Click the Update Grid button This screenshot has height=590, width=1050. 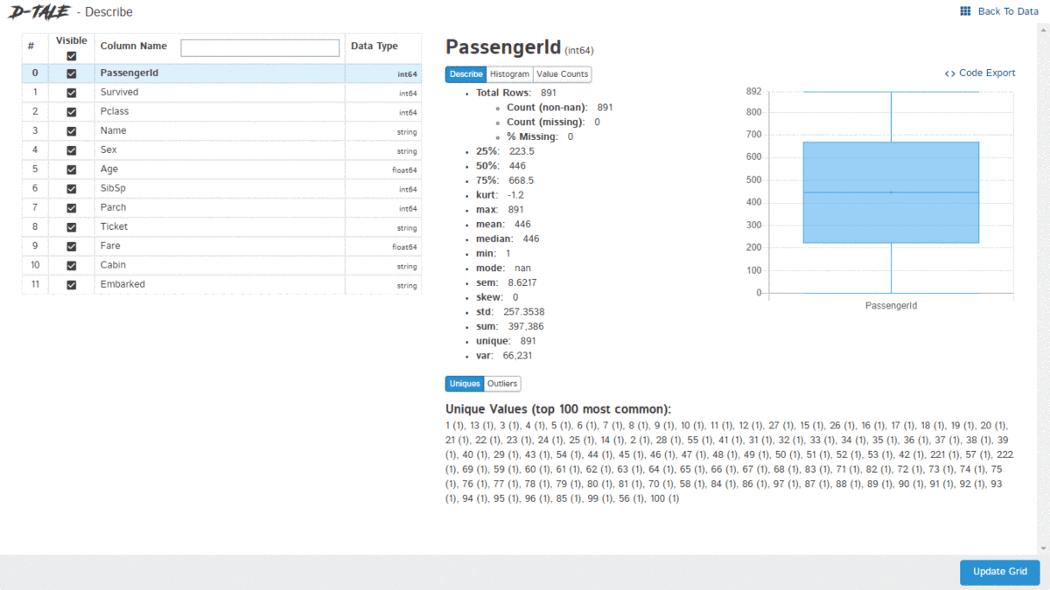click(999, 572)
